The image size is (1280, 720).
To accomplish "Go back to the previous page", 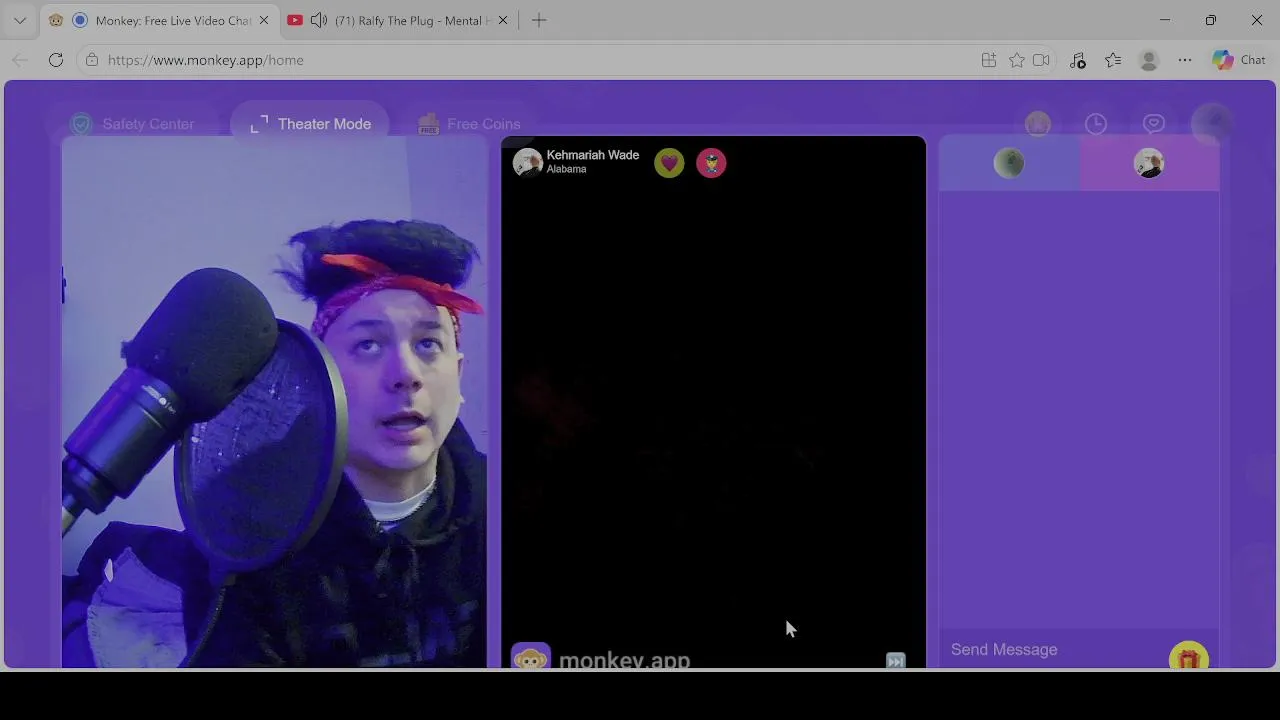I will (20, 60).
